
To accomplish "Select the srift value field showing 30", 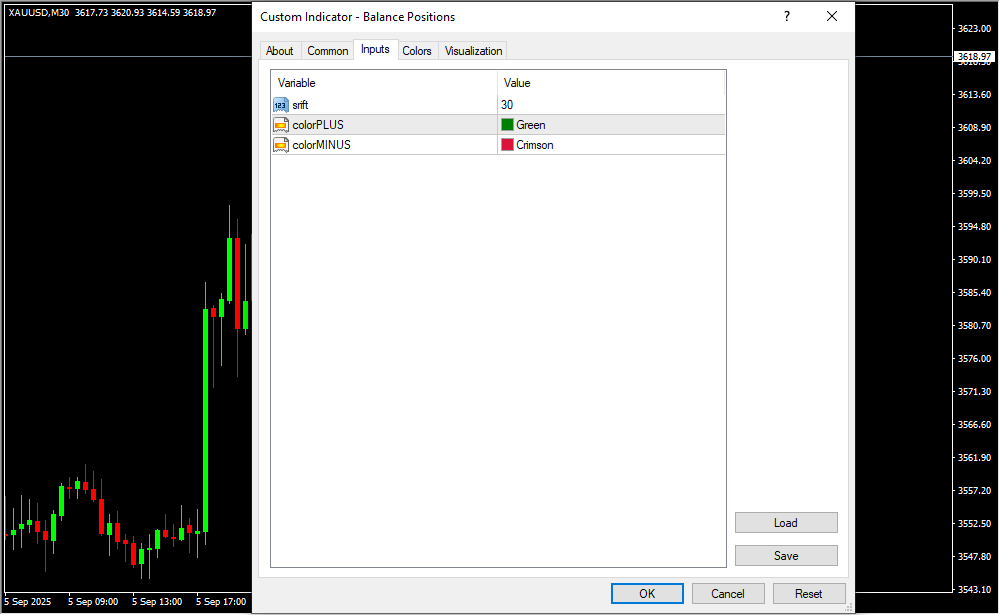I will [610, 105].
